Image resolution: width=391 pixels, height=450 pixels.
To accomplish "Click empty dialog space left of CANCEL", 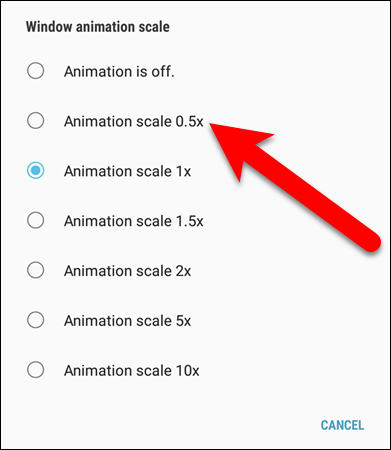I will (167, 425).
